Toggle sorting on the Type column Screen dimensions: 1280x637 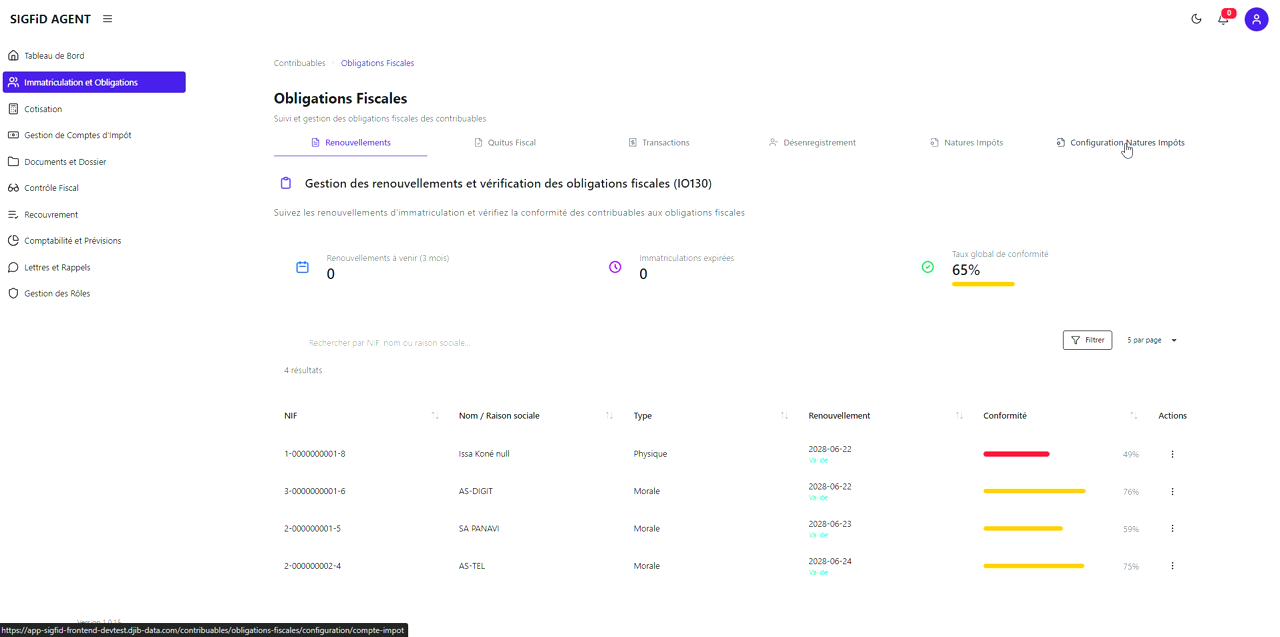point(783,414)
